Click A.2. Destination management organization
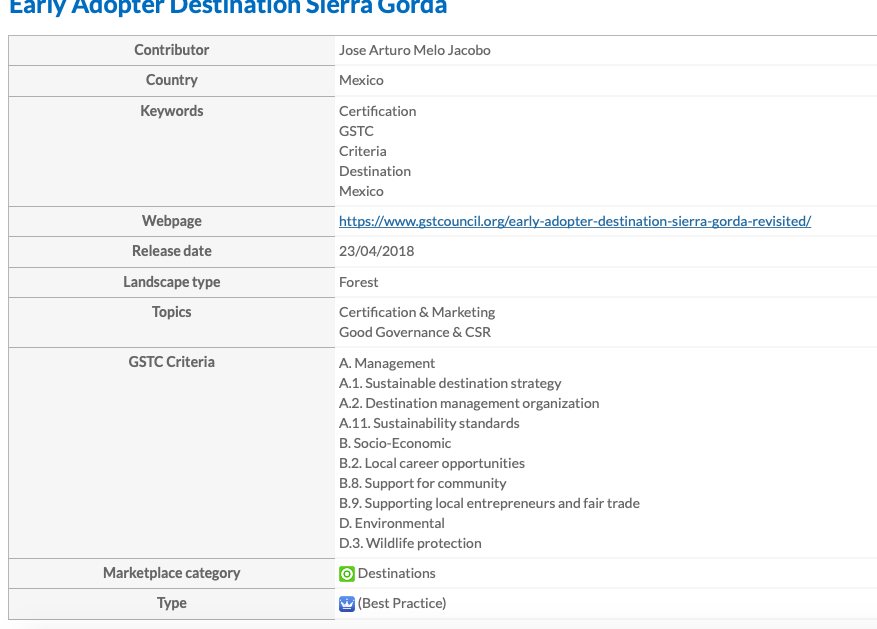 [x=469, y=404]
